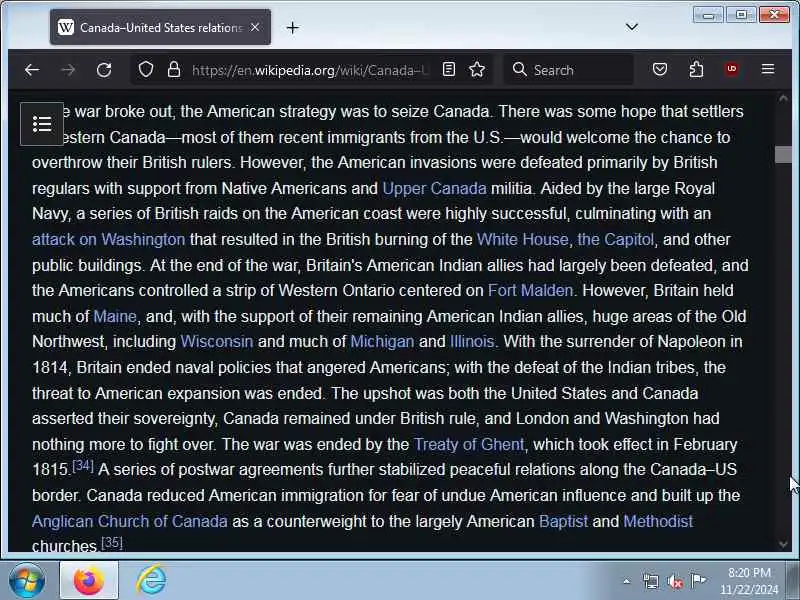800x600 pixels.
Task: Click the scrollbar up arrow
Action: pos(783,98)
